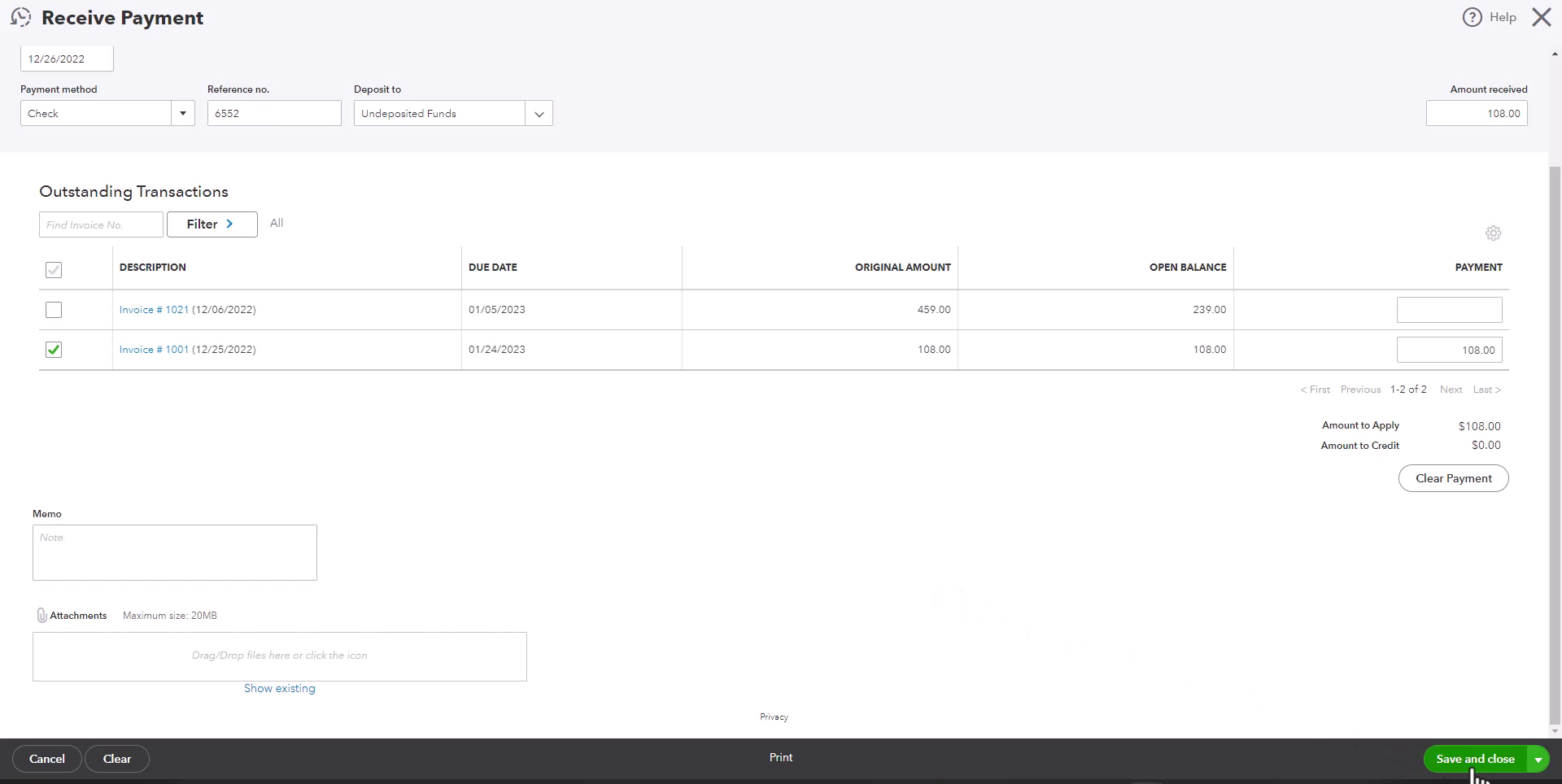
Task: Open the Privacy link
Action: [x=774, y=716]
